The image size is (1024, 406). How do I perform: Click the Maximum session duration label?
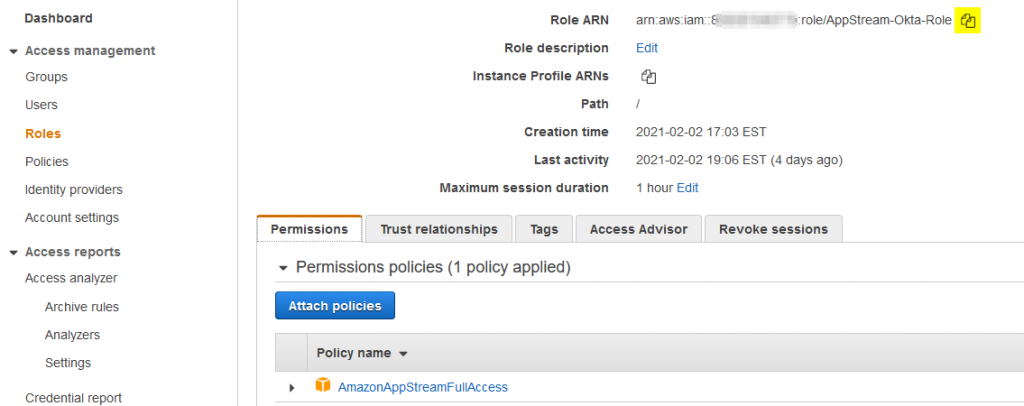524,188
